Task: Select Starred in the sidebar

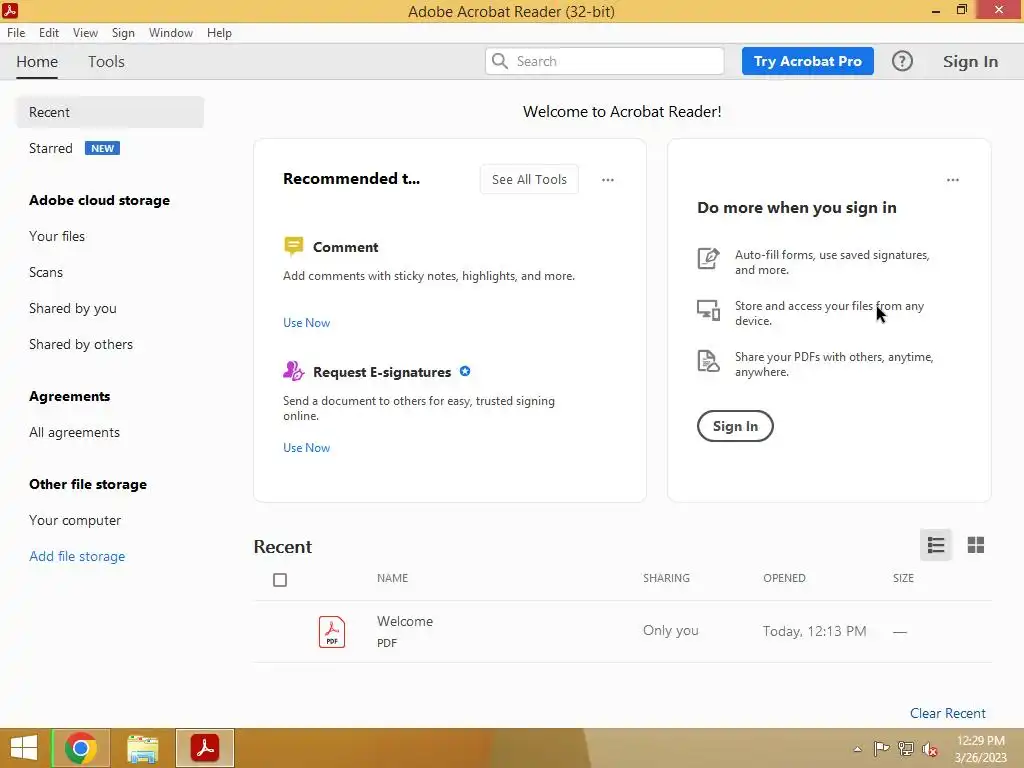Action: pos(50,148)
